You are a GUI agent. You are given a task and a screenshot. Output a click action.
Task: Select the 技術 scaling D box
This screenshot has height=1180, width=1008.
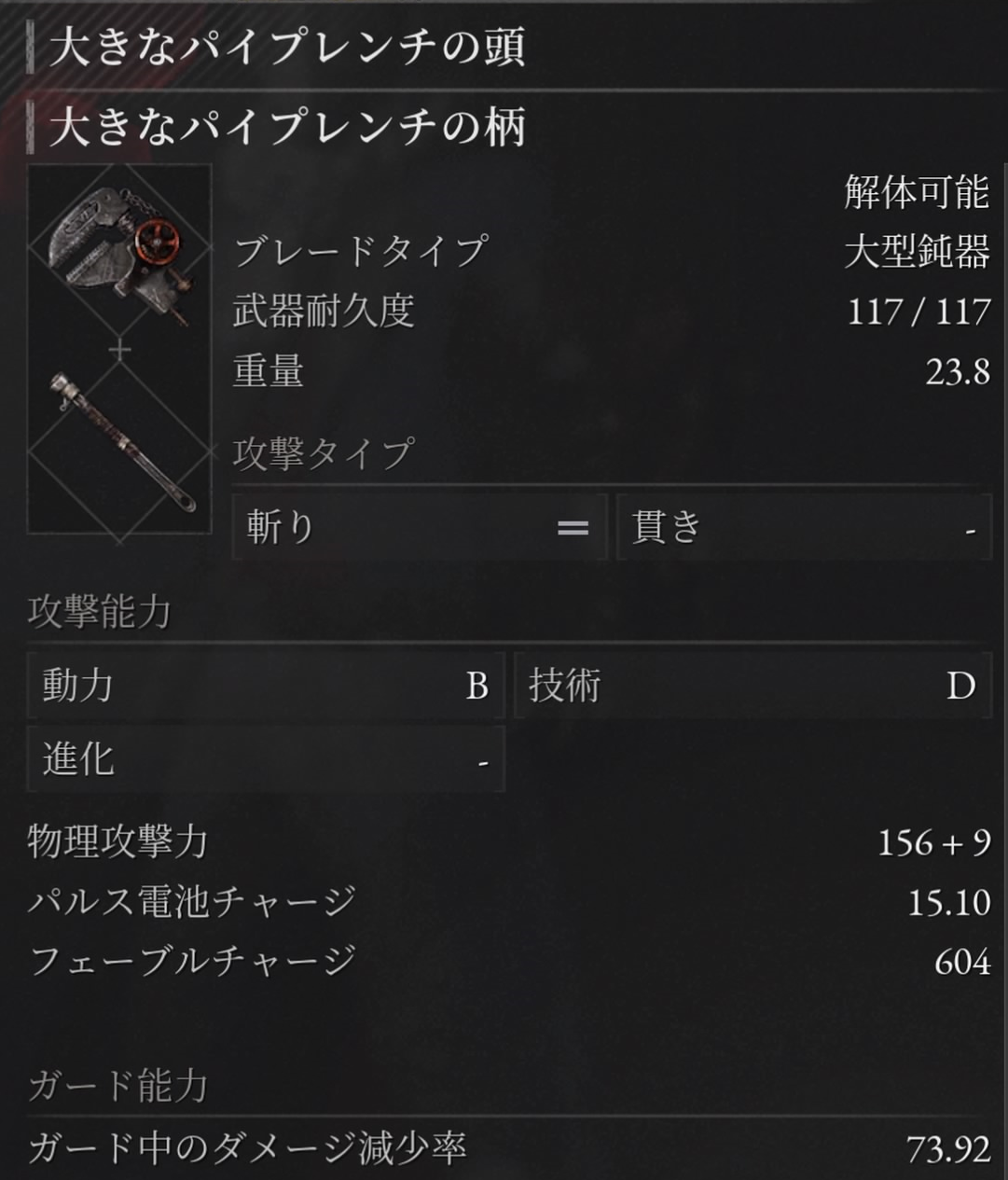(x=753, y=686)
